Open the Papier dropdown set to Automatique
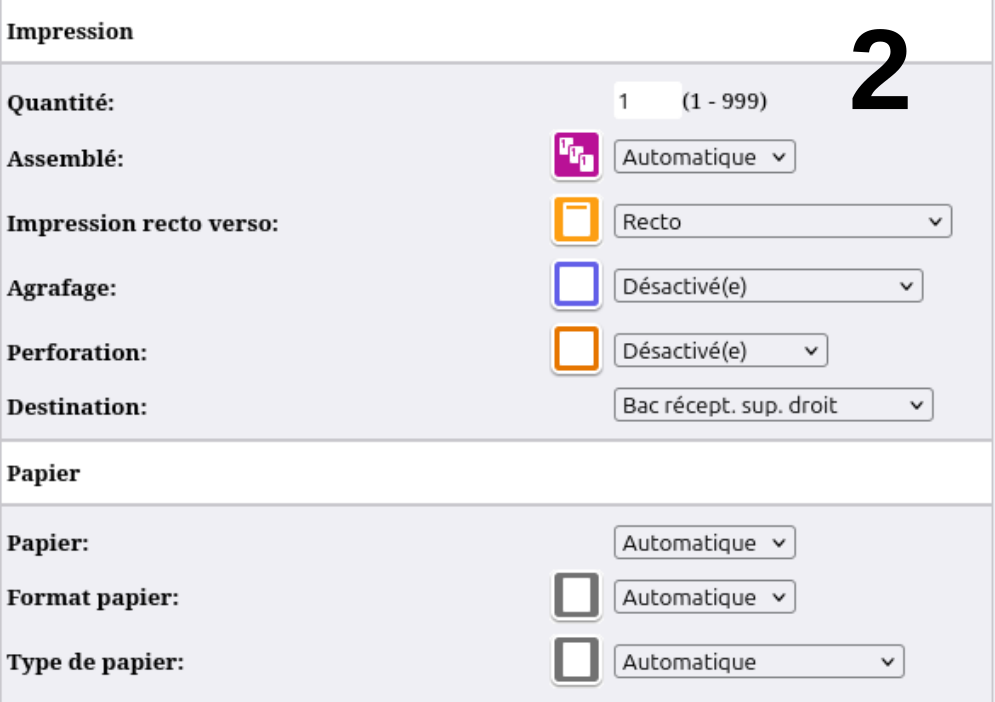995x702 pixels. 705,542
